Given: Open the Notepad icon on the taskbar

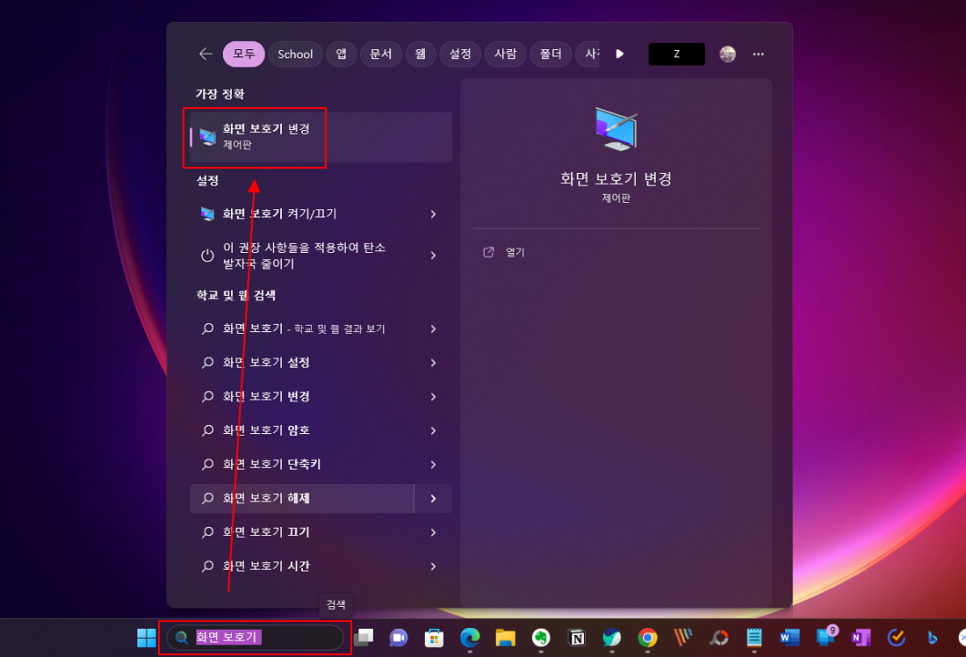Looking at the screenshot, I should tap(754, 638).
